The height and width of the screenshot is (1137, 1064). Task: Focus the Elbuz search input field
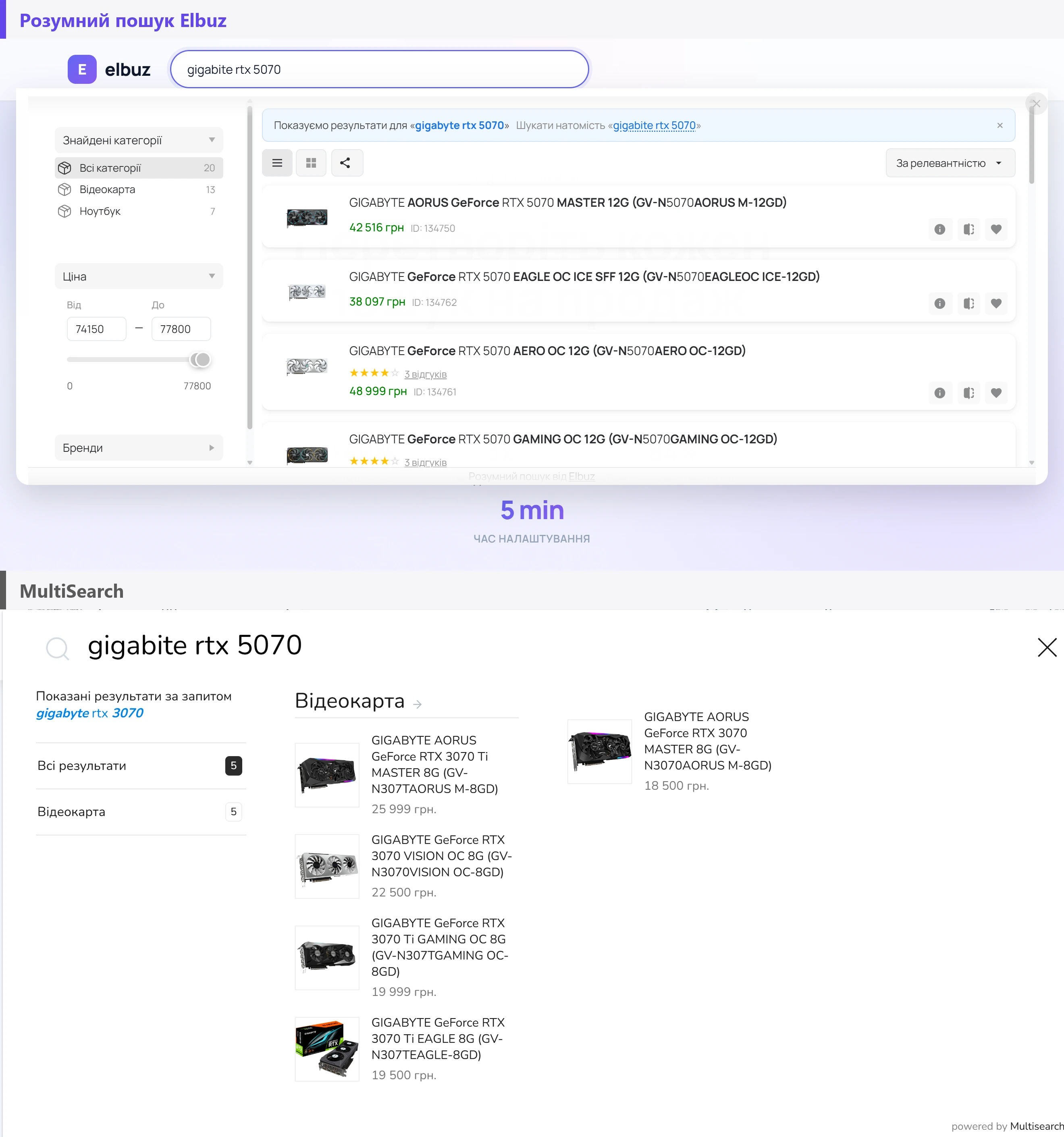[x=380, y=69]
